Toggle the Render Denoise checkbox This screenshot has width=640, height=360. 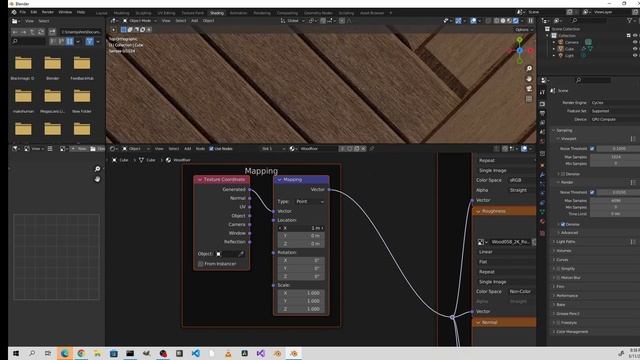(x=563, y=224)
